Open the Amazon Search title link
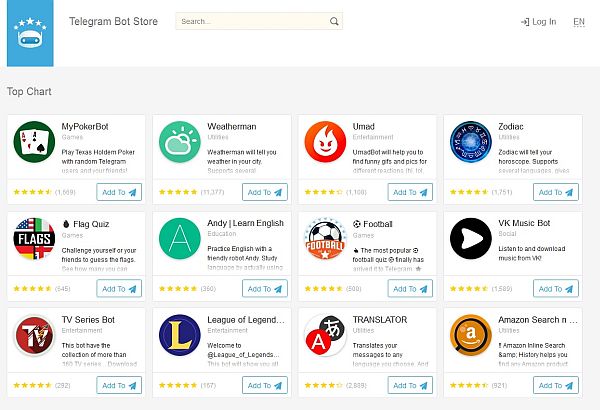The width and height of the screenshot is (600, 410). click(538, 320)
